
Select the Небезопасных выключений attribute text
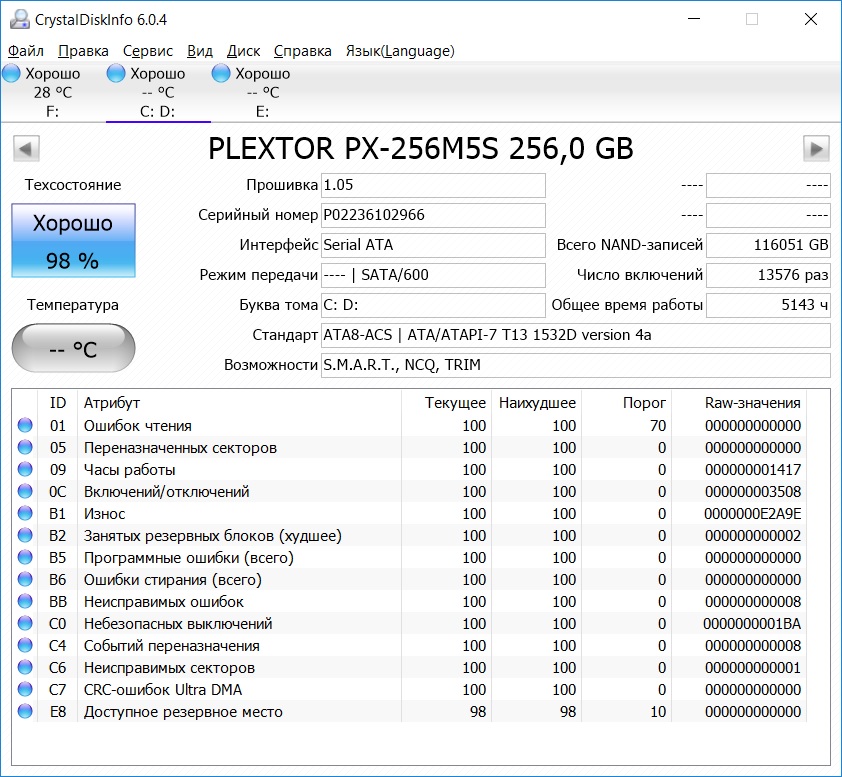[x=178, y=624]
